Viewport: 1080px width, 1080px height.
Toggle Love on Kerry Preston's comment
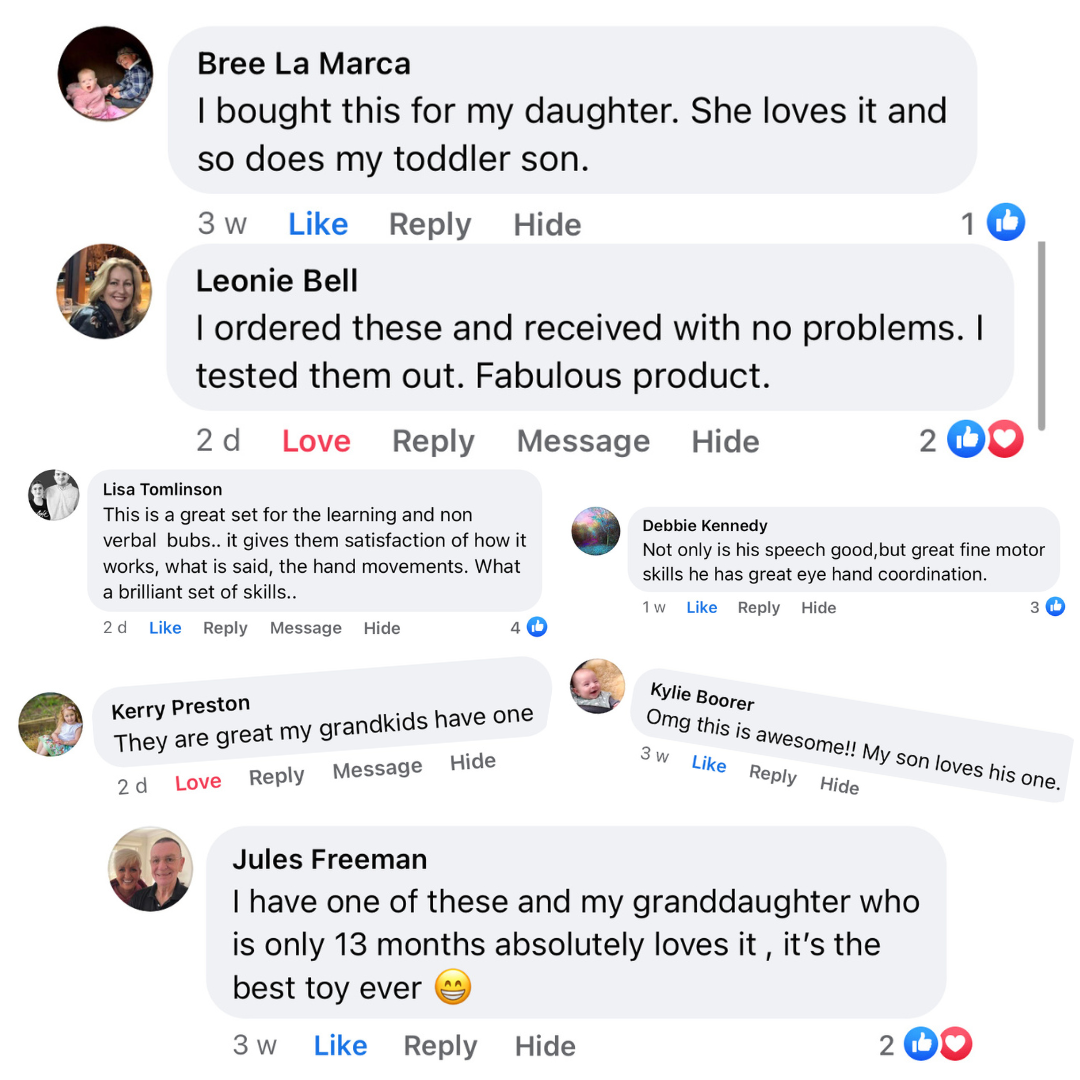[198, 782]
